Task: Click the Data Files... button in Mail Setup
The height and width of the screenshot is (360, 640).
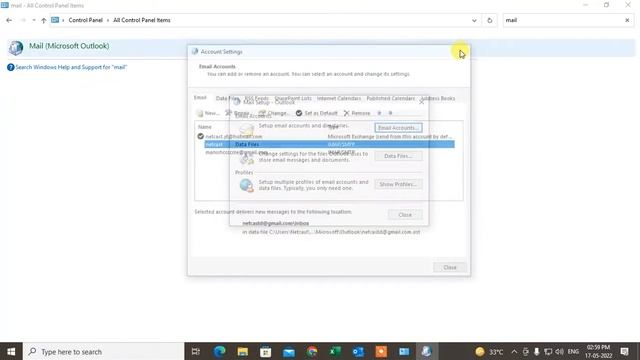Action: [398, 156]
